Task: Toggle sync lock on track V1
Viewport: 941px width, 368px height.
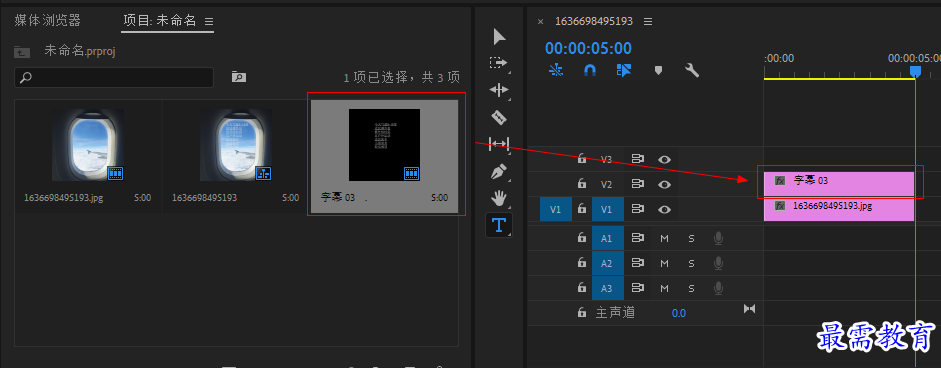Action: (x=637, y=209)
